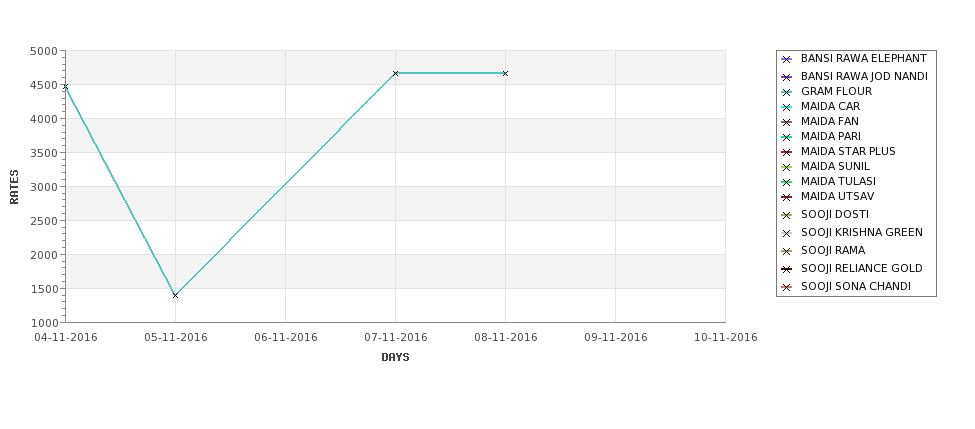Click the DAYS axis title
Image resolution: width=975 pixels, height=429 pixels.
click(395, 357)
